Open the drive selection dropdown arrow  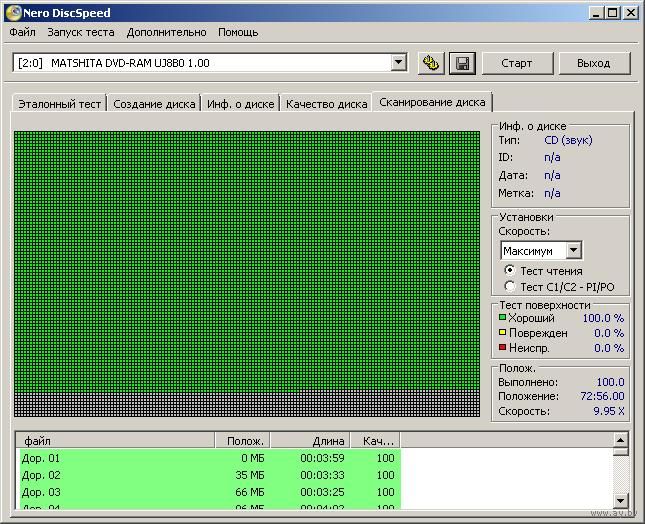point(398,63)
